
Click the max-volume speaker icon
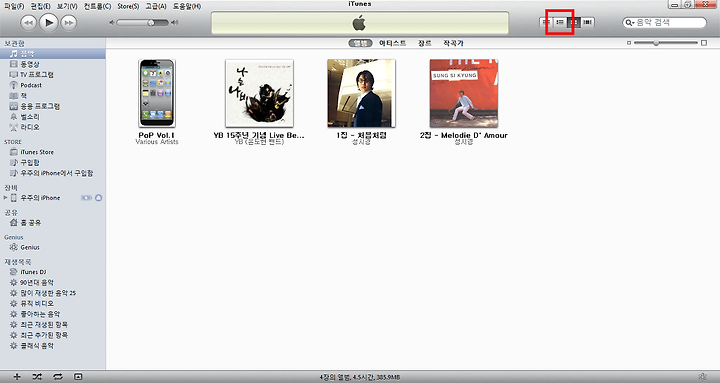pyautogui.click(x=174, y=23)
